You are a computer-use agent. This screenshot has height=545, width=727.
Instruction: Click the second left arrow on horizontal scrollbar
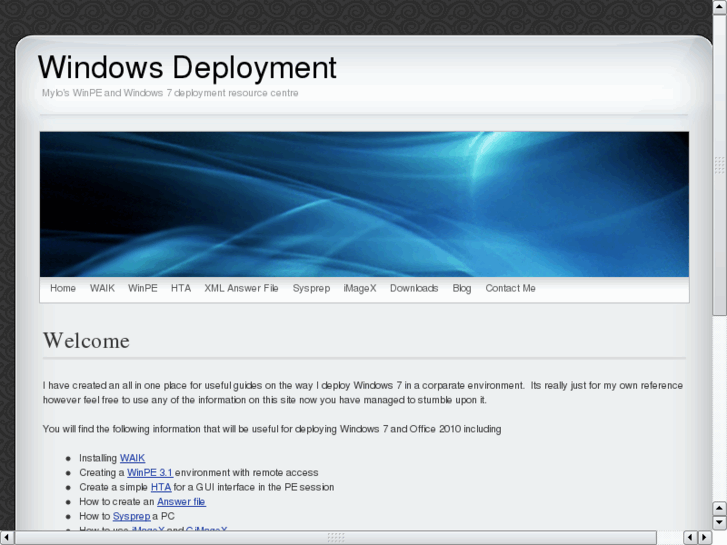pyautogui.click(x=690, y=537)
